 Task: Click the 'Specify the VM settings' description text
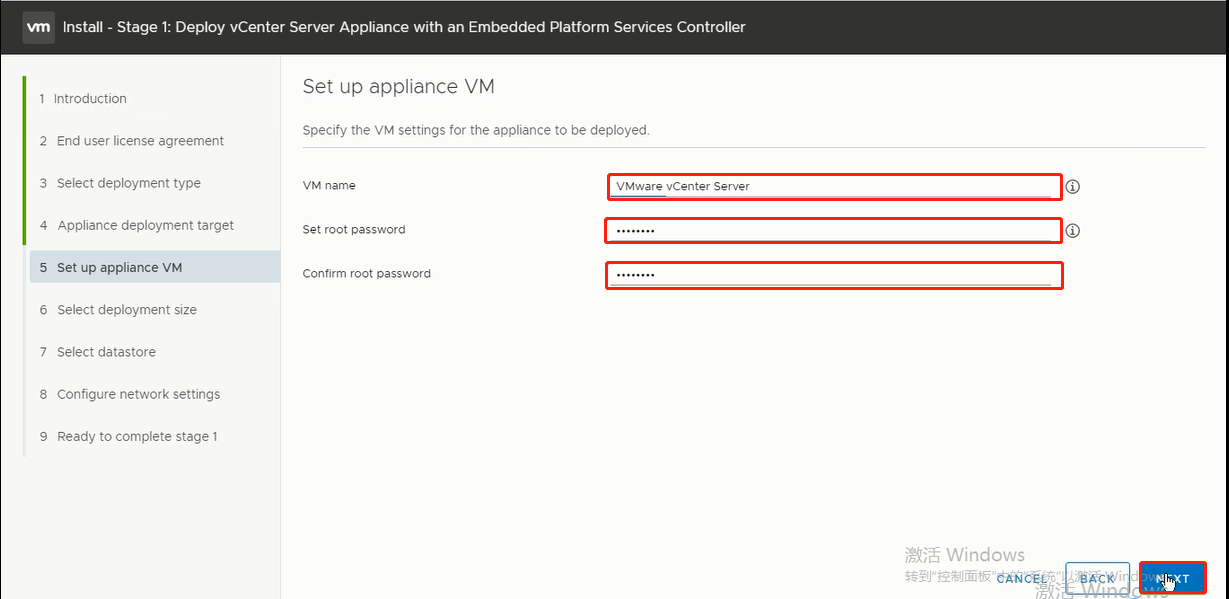pos(476,130)
